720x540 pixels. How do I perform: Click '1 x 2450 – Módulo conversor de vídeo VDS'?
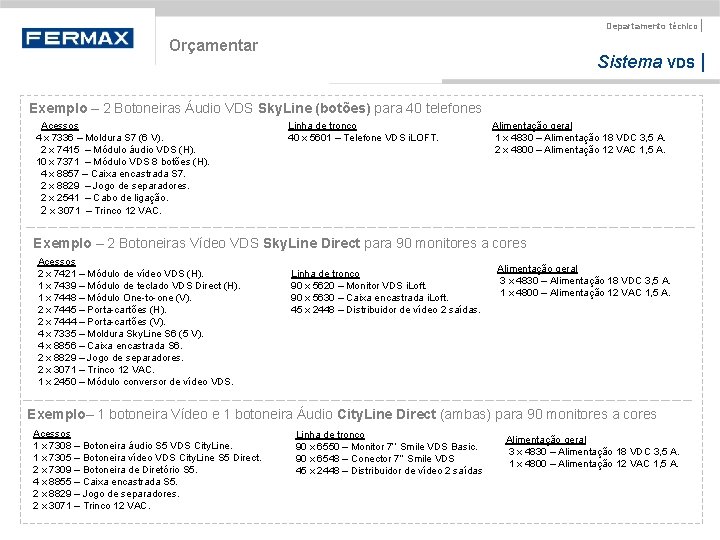[136, 382]
